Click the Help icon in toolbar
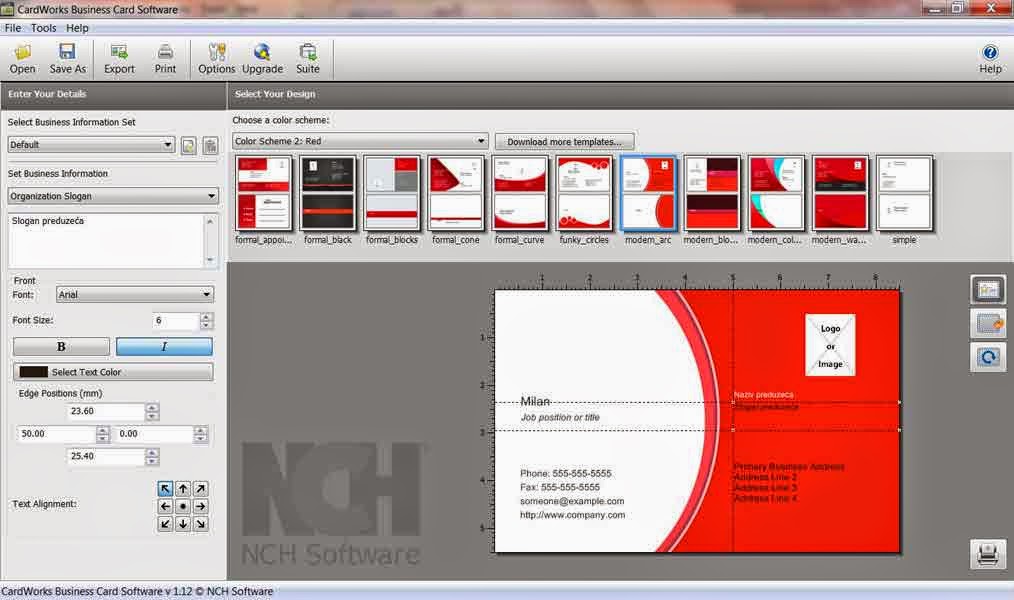 [989, 59]
